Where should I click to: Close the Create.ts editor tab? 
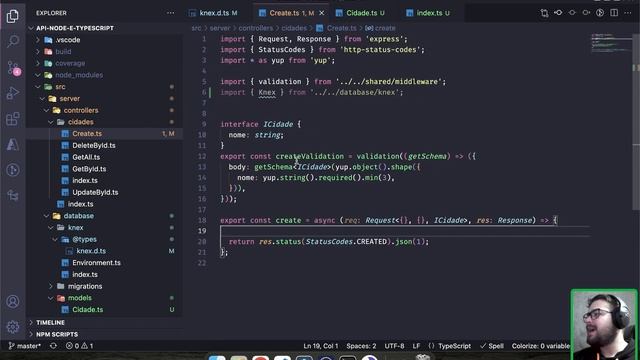click(x=322, y=13)
